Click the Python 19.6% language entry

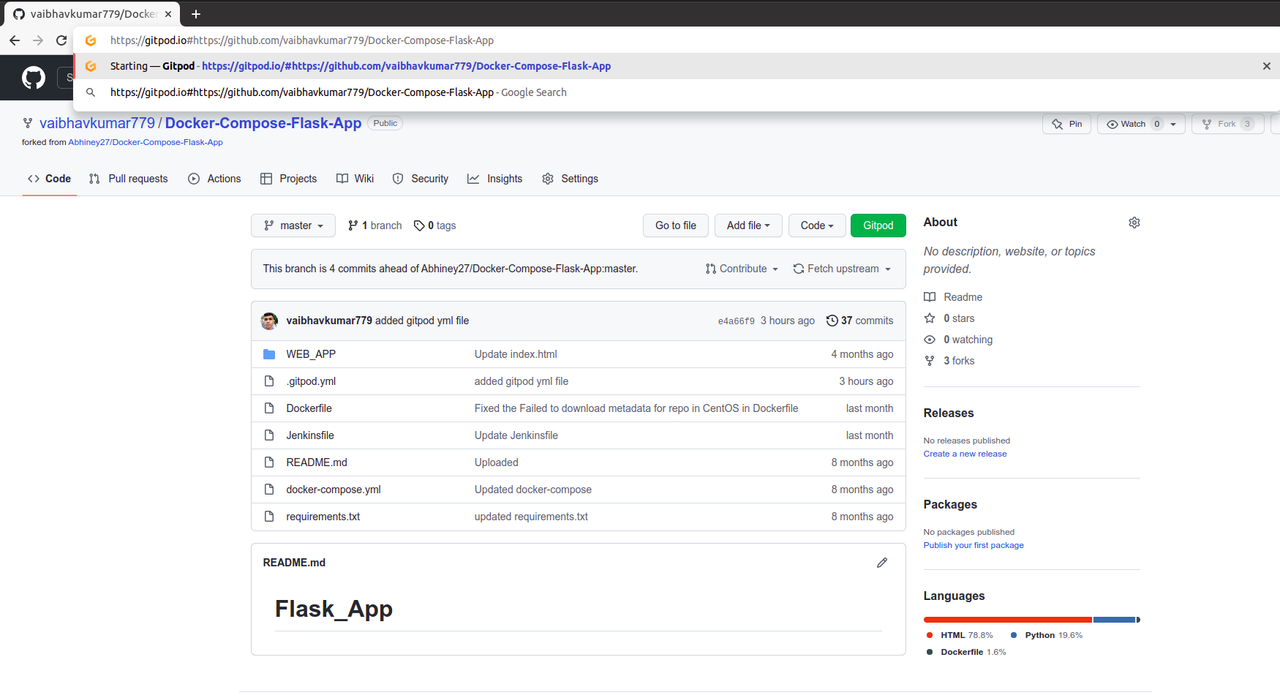point(1046,635)
